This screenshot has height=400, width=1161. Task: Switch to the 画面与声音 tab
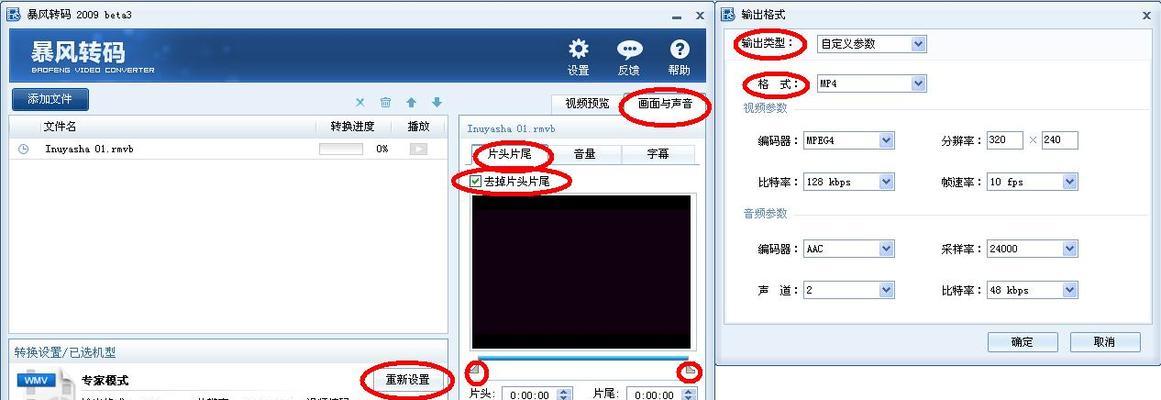[664, 104]
